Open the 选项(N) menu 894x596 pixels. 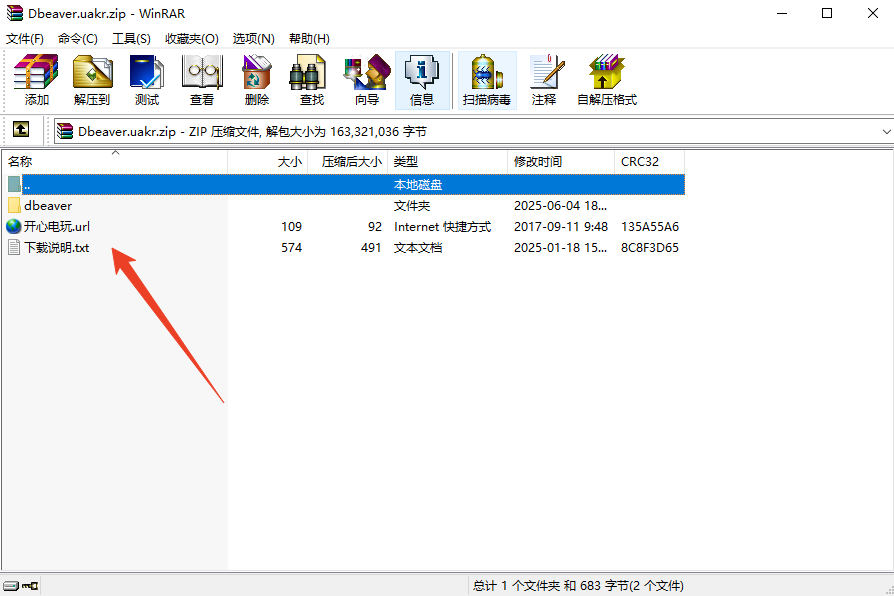[253, 39]
